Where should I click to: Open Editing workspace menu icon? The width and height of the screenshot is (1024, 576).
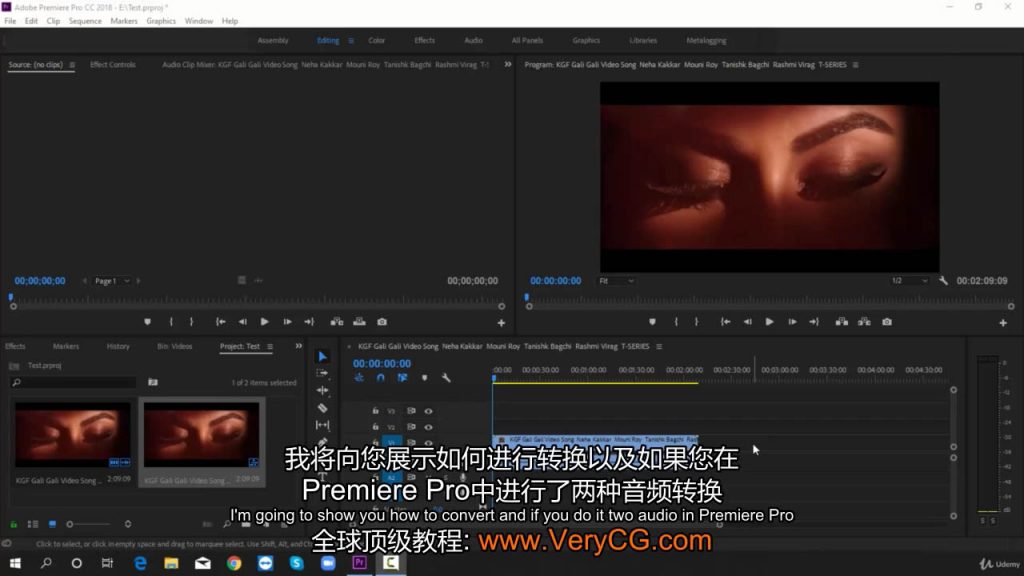351,40
